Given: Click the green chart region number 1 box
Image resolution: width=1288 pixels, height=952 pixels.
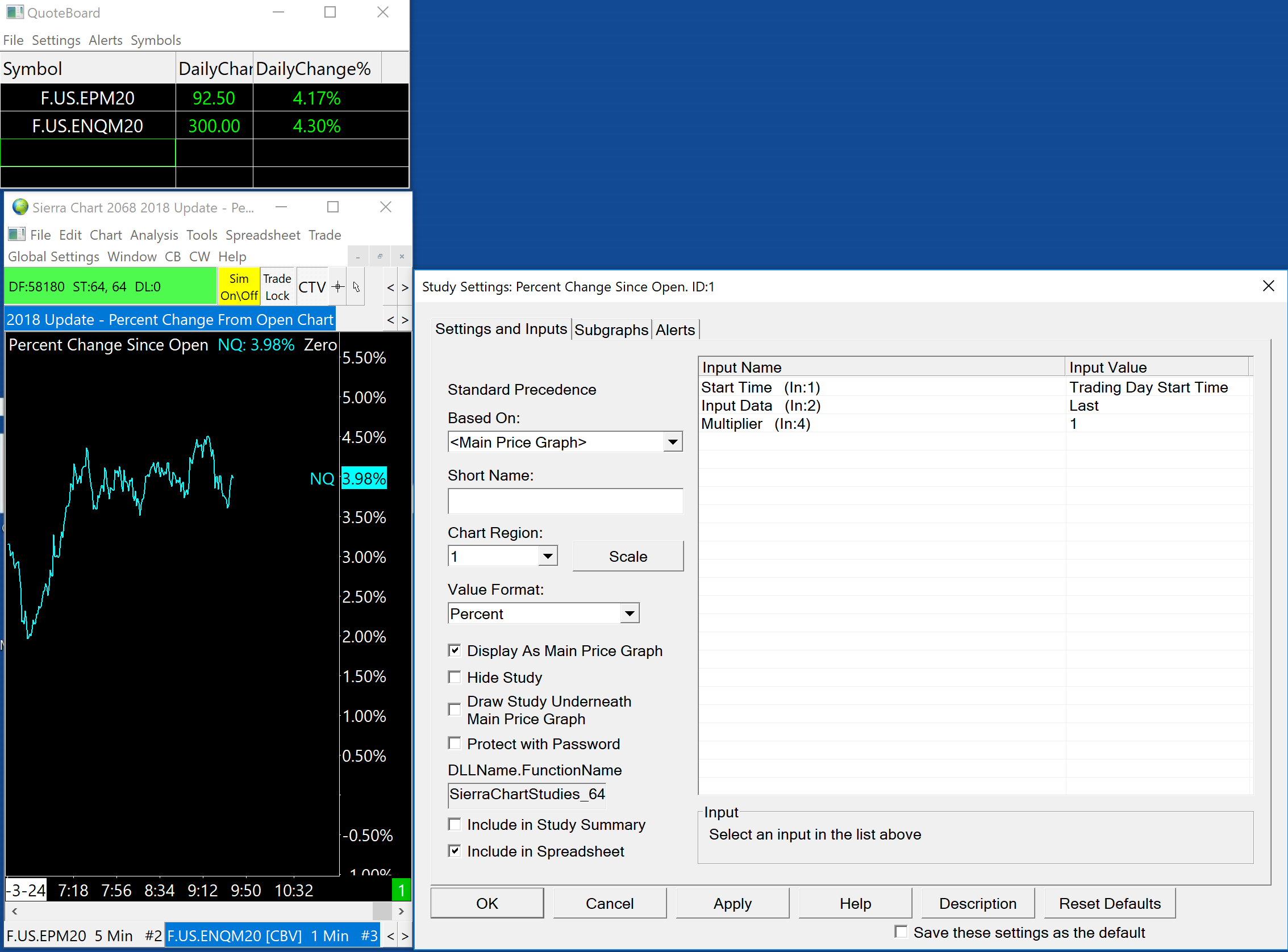Looking at the screenshot, I should pyautogui.click(x=401, y=890).
